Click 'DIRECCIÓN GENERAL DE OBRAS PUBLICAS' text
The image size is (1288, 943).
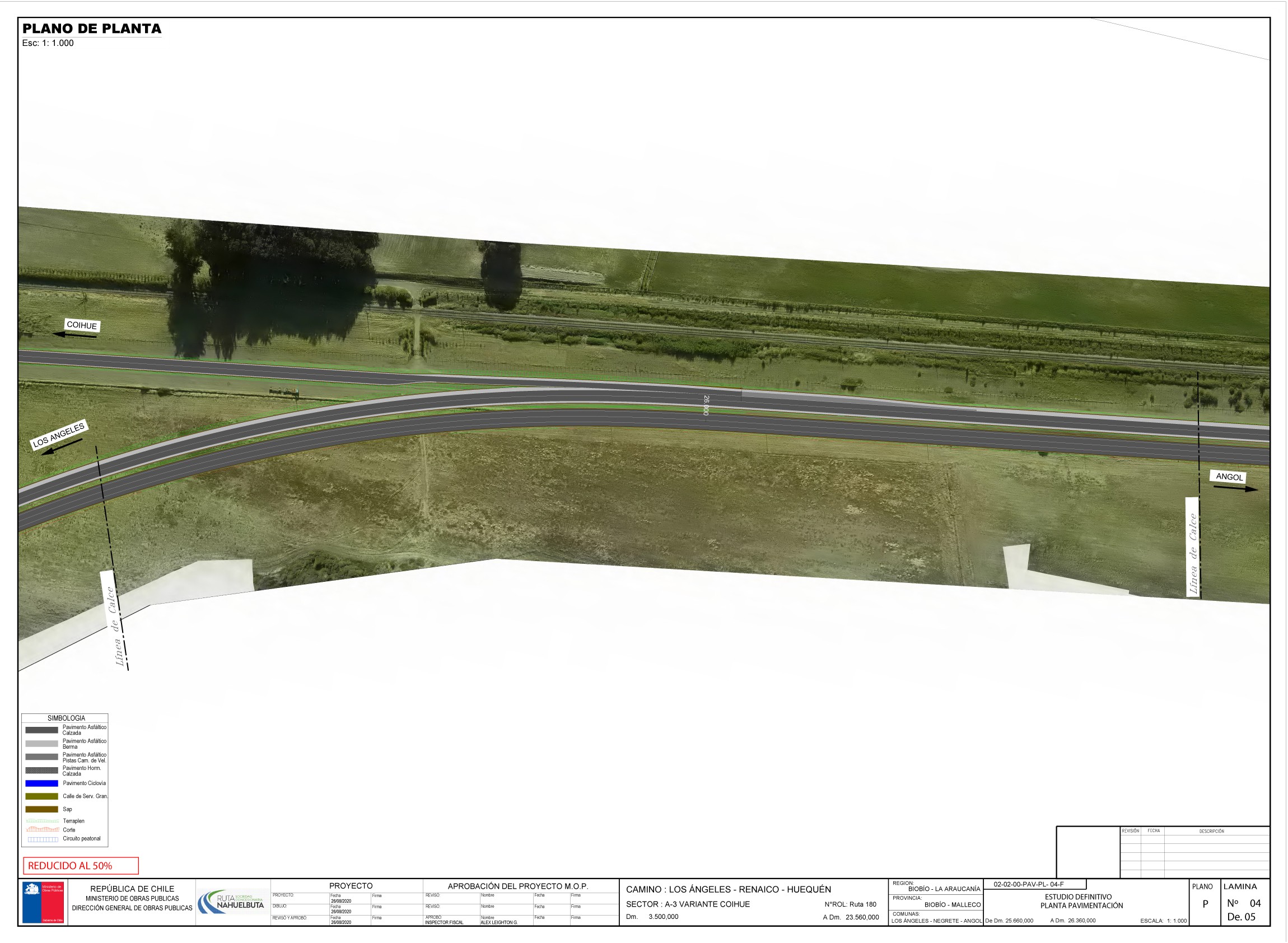coord(133,909)
